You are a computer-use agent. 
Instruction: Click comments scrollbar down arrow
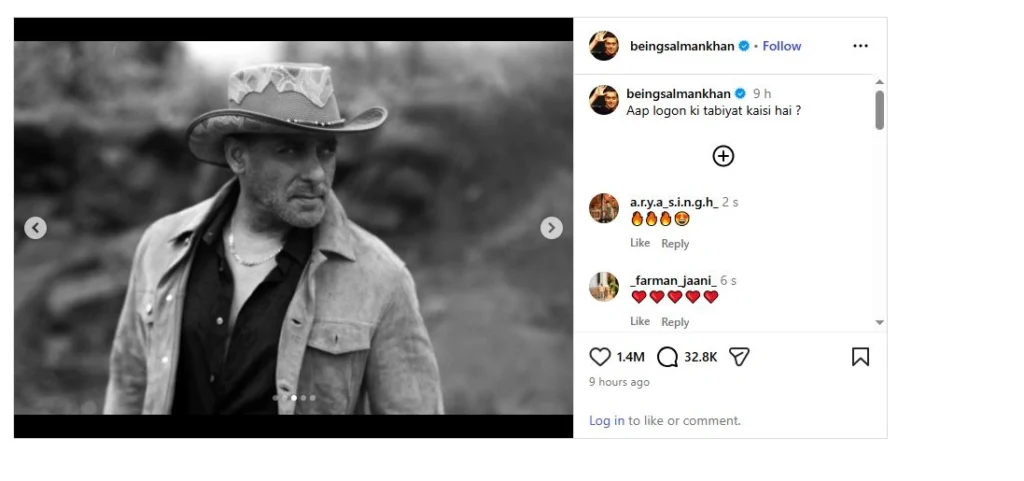pos(879,322)
